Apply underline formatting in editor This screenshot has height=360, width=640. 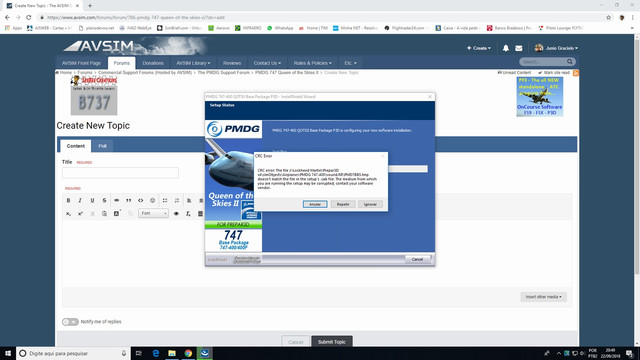point(92,200)
